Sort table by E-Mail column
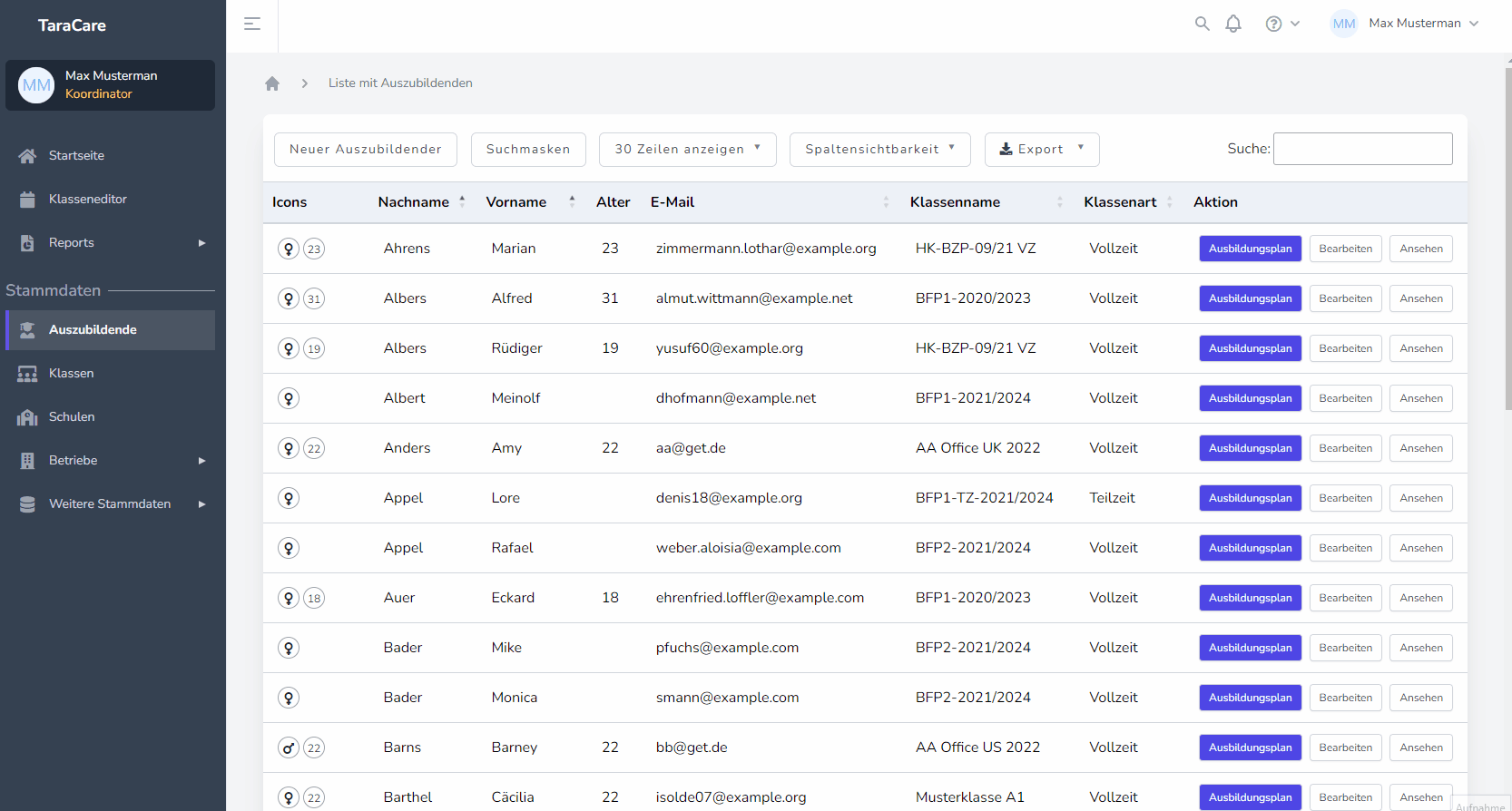1512x811 pixels. 770,202
